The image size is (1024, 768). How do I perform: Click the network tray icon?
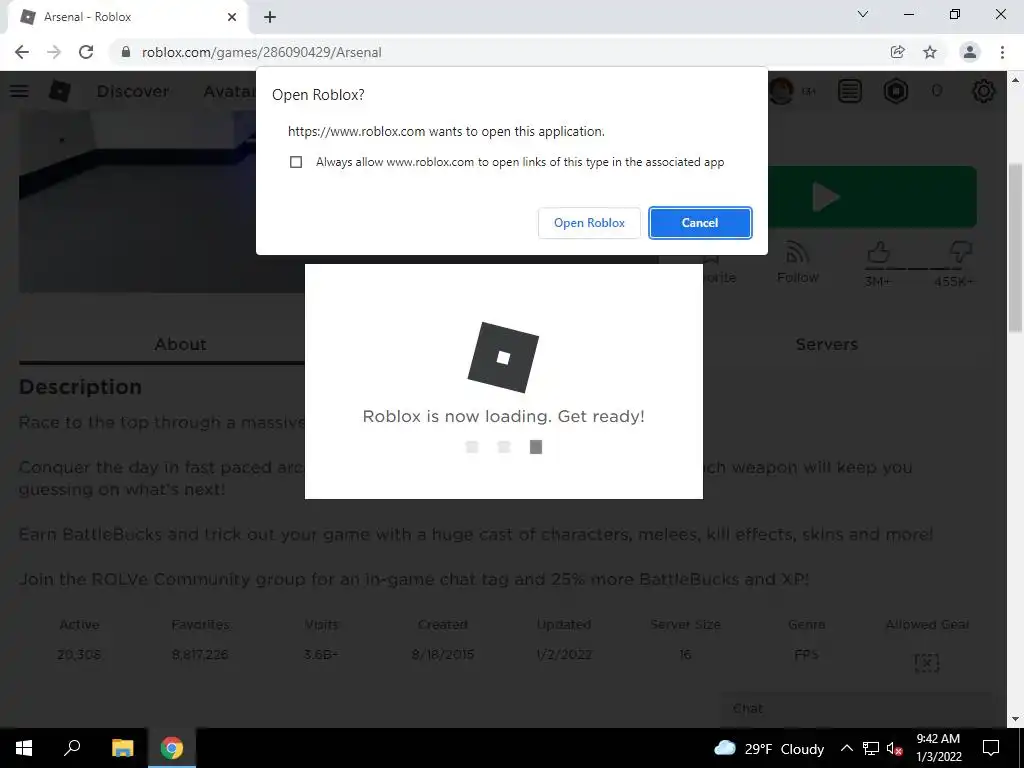point(871,749)
